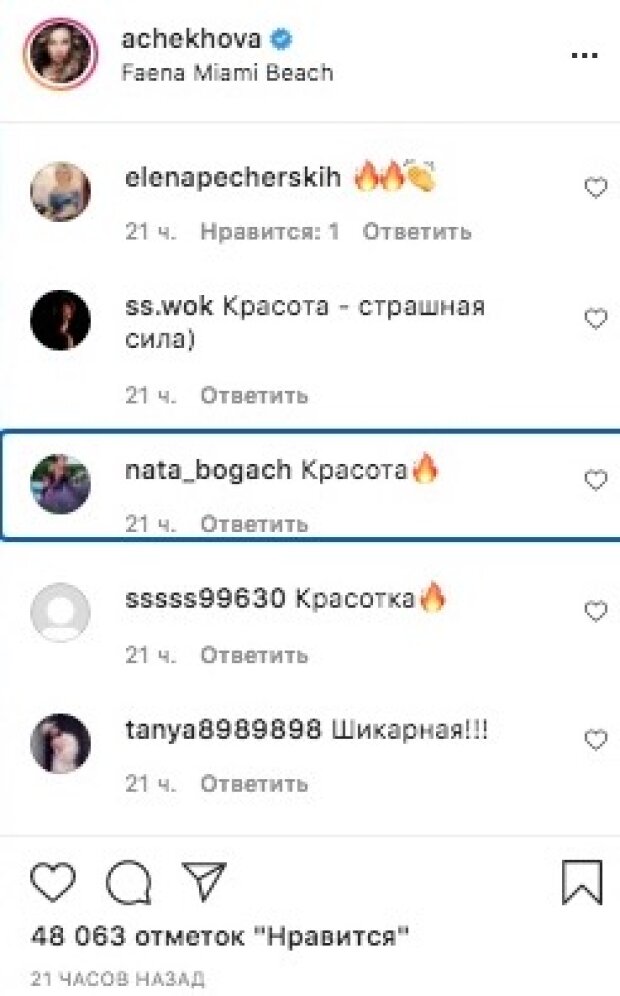This screenshot has width=620, height=996.
Task: Open ss.wok's profile picture
Action: [60, 320]
